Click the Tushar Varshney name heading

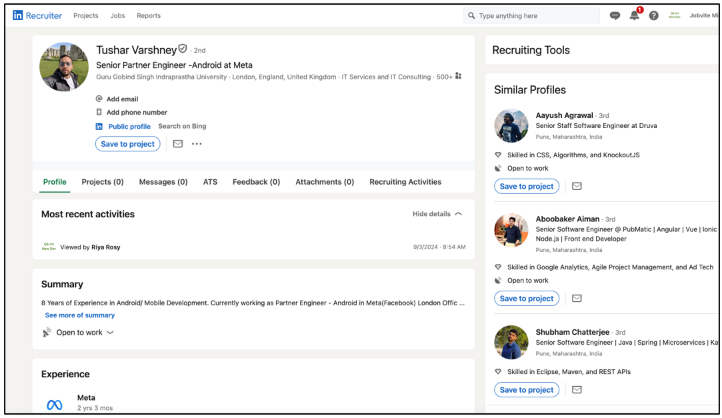tap(136, 50)
